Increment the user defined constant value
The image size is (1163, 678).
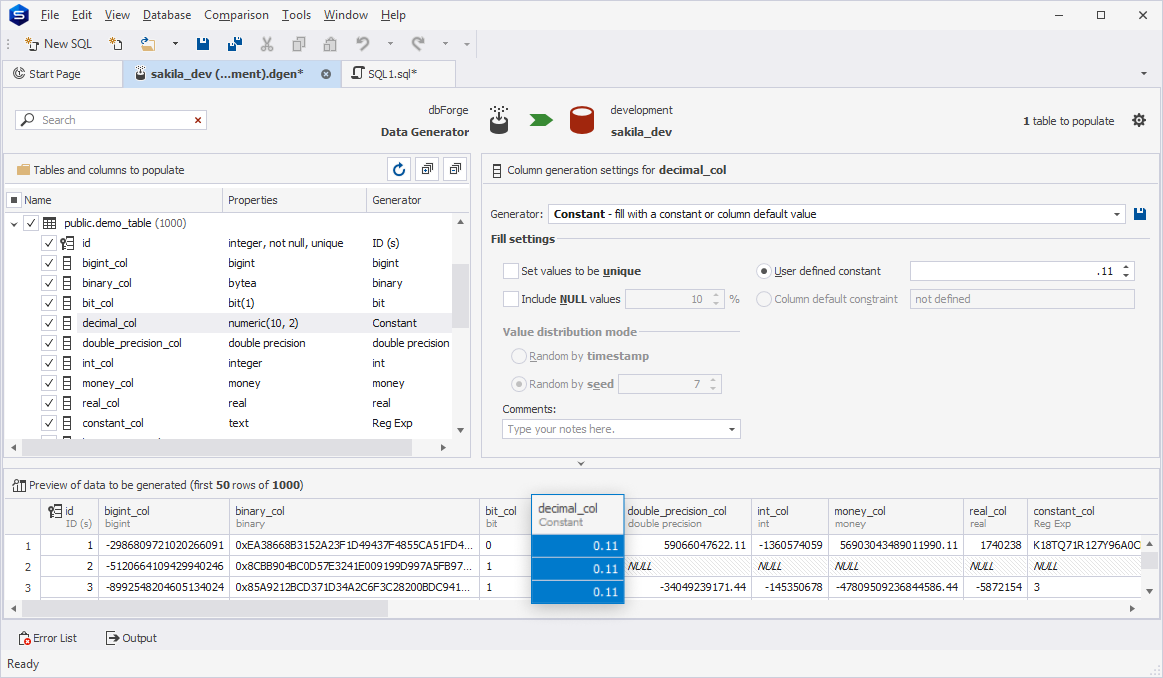(1127, 267)
